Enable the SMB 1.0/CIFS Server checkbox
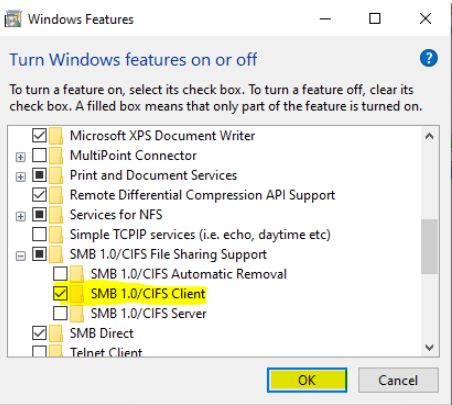This screenshot has height=405, width=452. [60, 313]
